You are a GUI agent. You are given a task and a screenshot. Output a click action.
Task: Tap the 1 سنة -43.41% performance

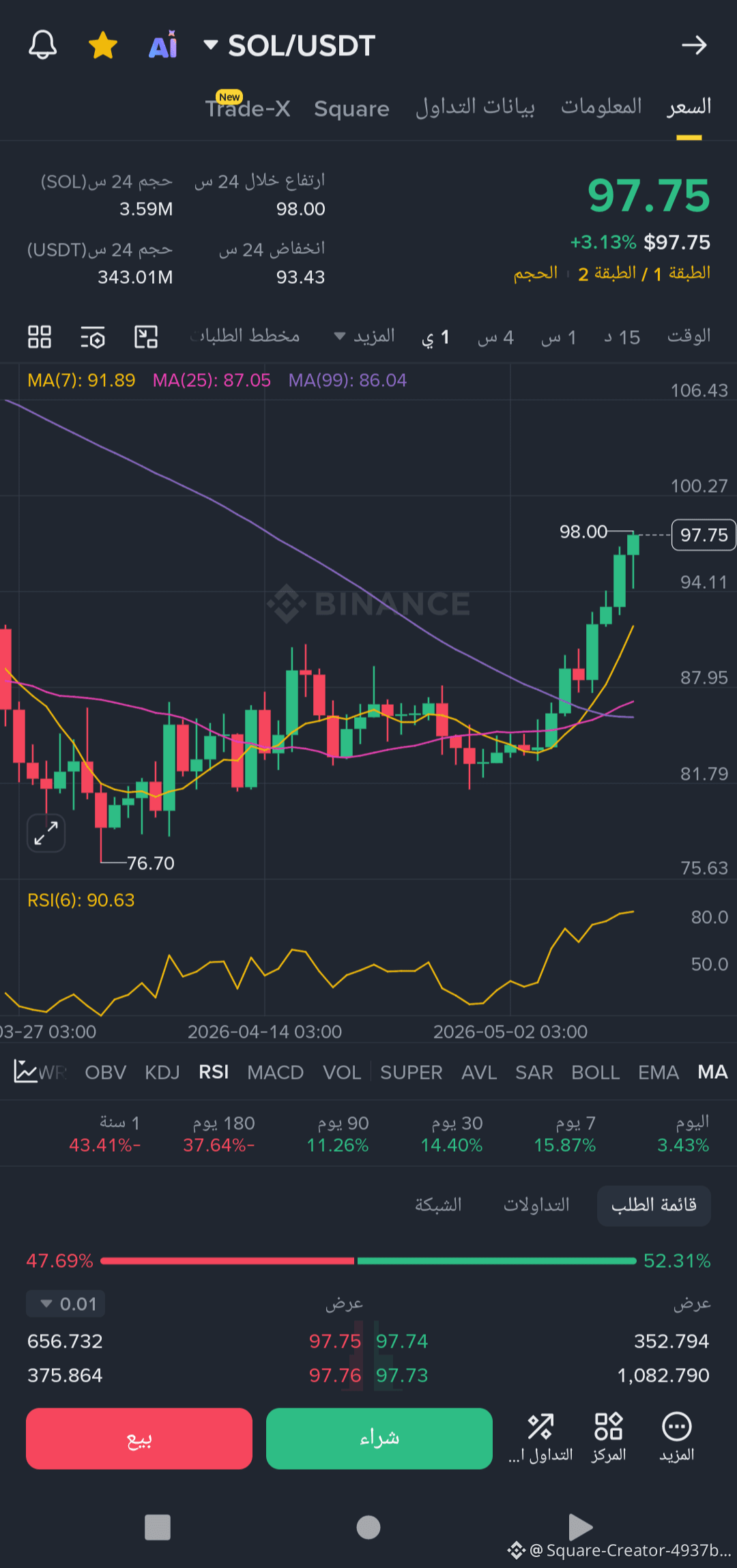[x=104, y=1134]
